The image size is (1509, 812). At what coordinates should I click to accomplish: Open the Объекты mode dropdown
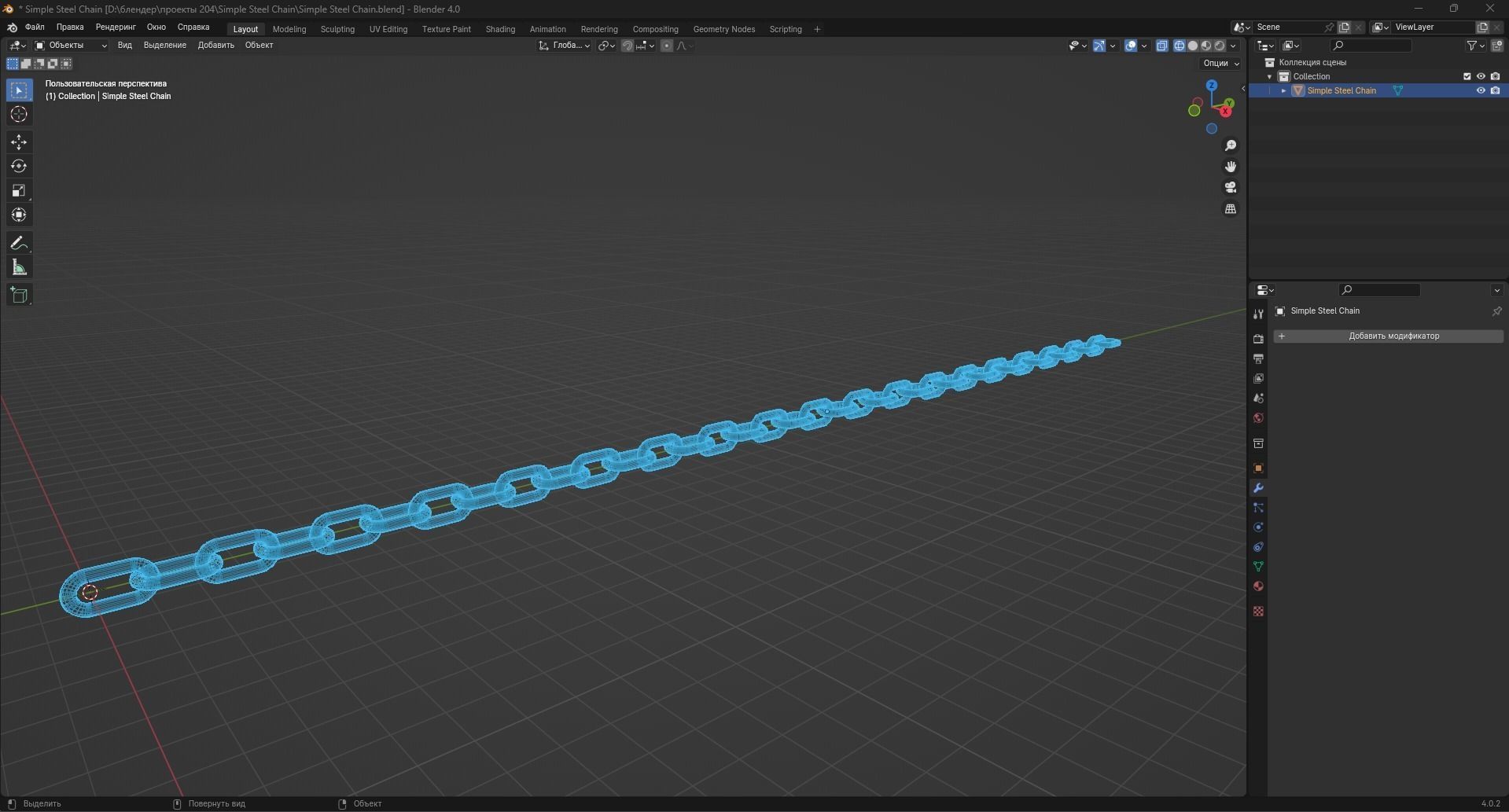pos(71,46)
